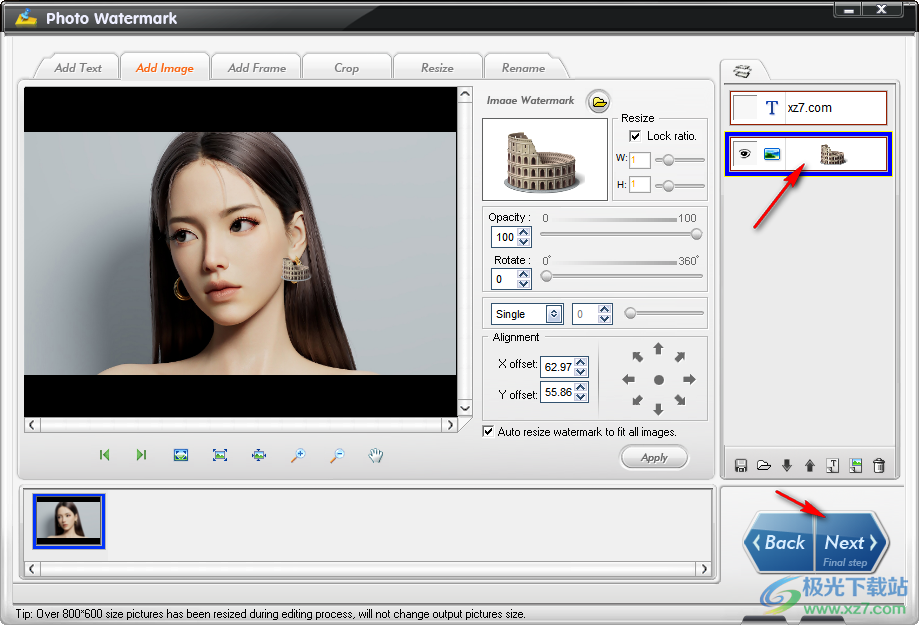The height and width of the screenshot is (625, 919).
Task: Go to the first image in the preview controls
Action: (x=104, y=455)
